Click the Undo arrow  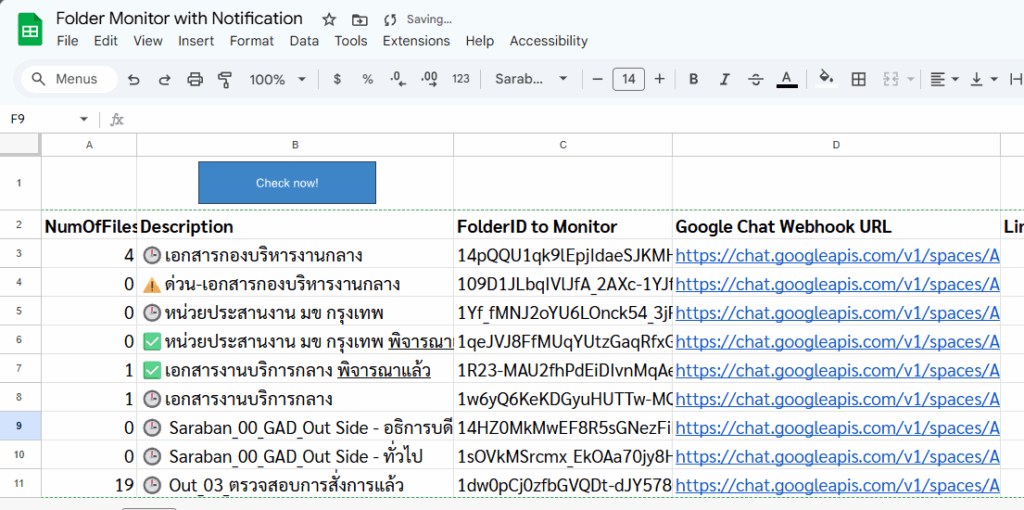[134, 80]
